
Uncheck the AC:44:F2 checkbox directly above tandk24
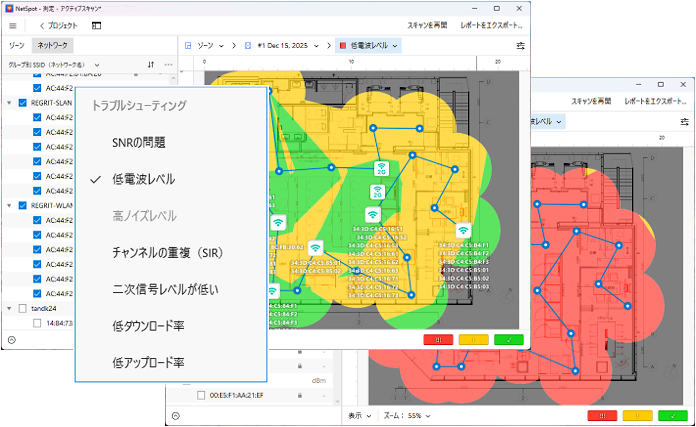point(37,293)
